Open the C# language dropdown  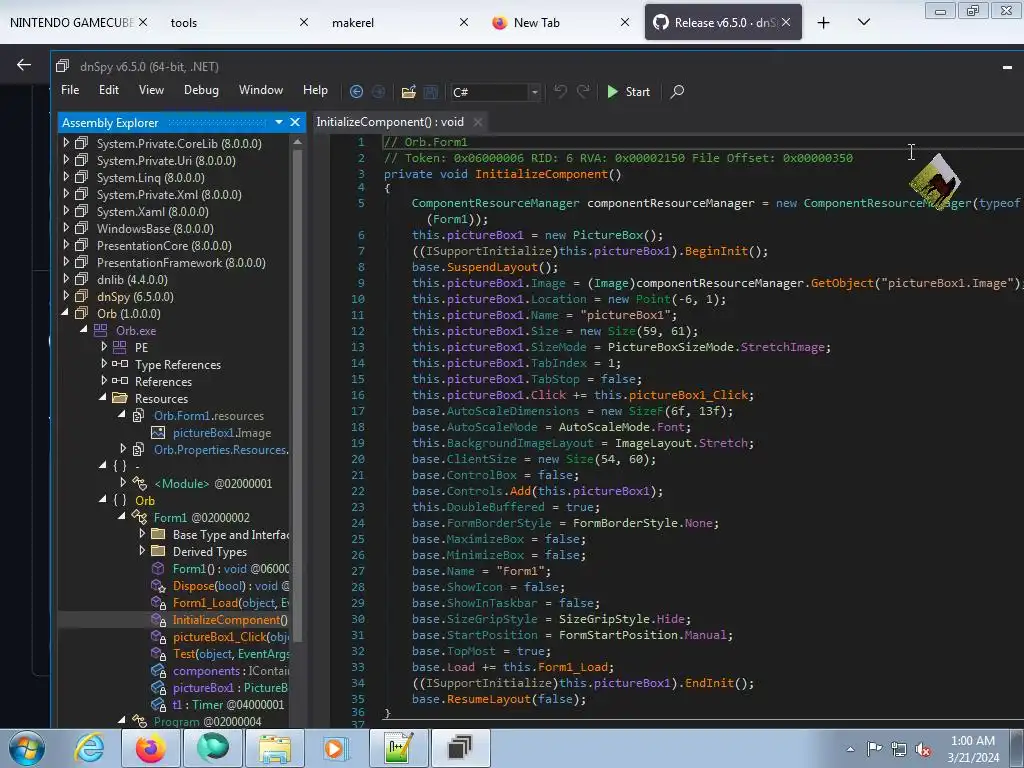point(534,92)
